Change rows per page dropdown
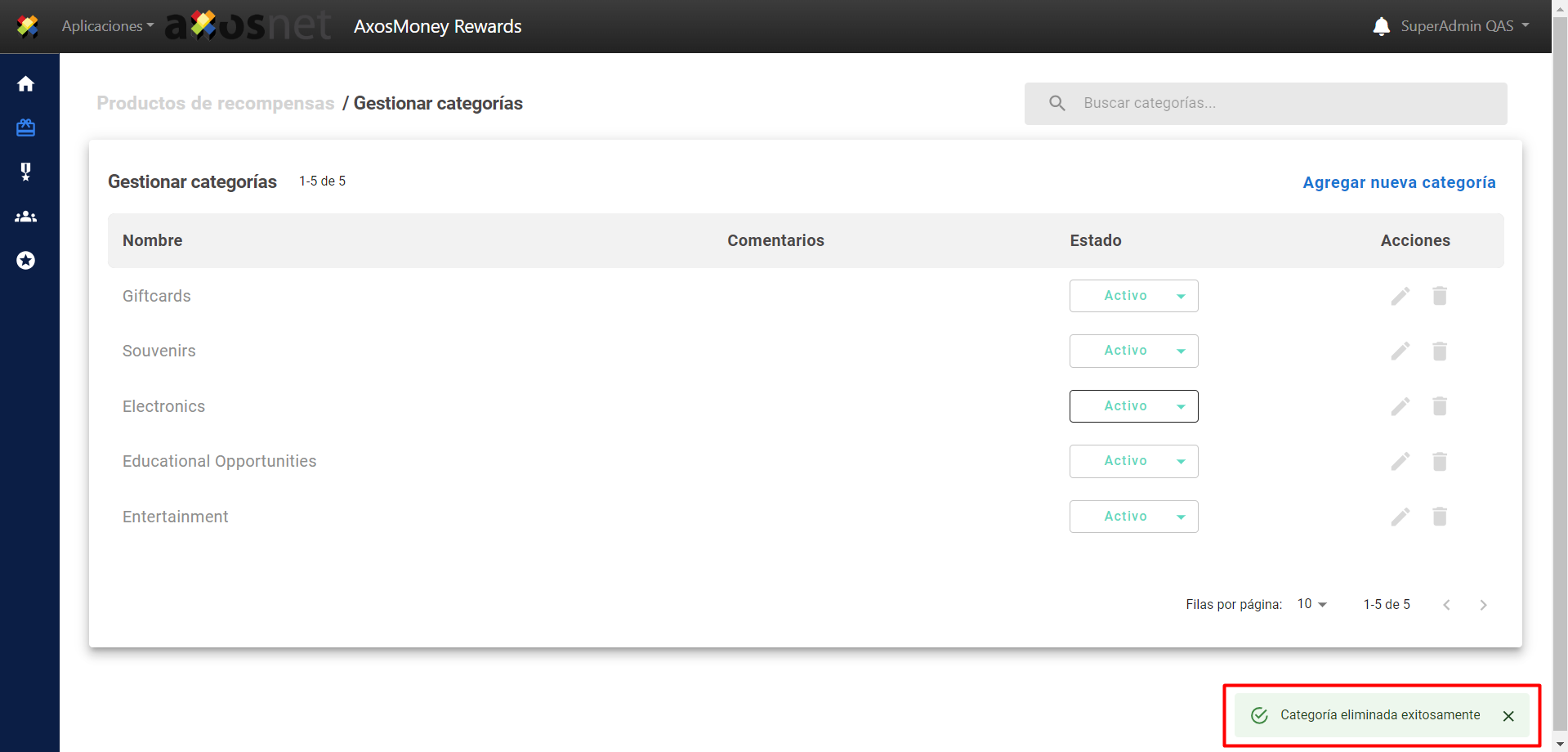1568x752 pixels. pos(1311,604)
